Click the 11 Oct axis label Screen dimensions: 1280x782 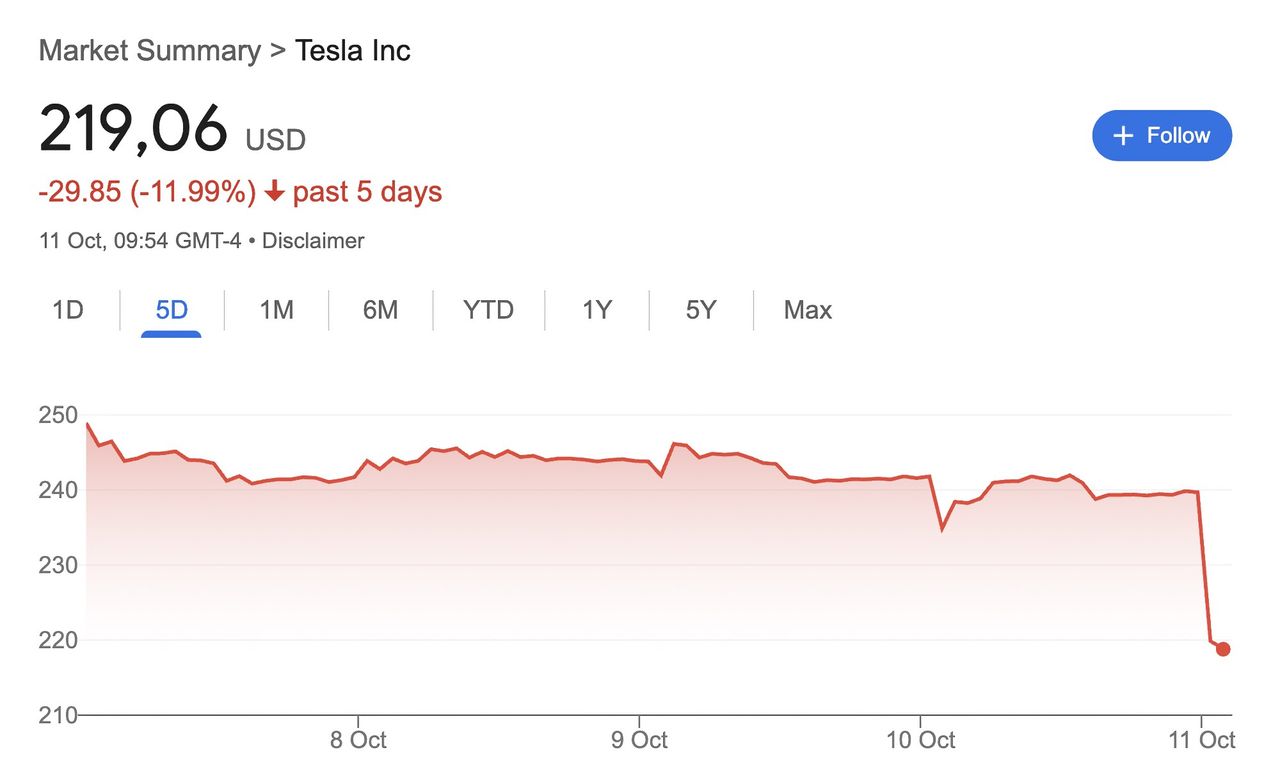point(1204,741)
